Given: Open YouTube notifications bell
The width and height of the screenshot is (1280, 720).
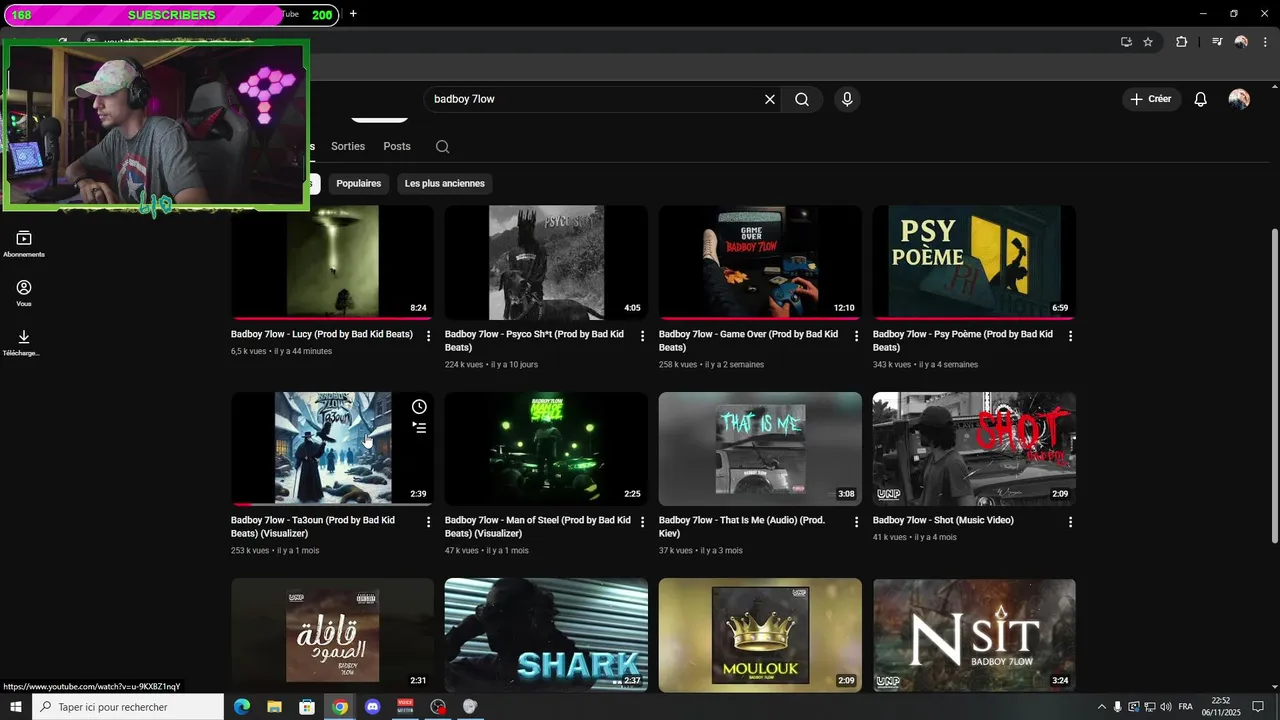Looking at the screenshot, I should coord(1201,99).
